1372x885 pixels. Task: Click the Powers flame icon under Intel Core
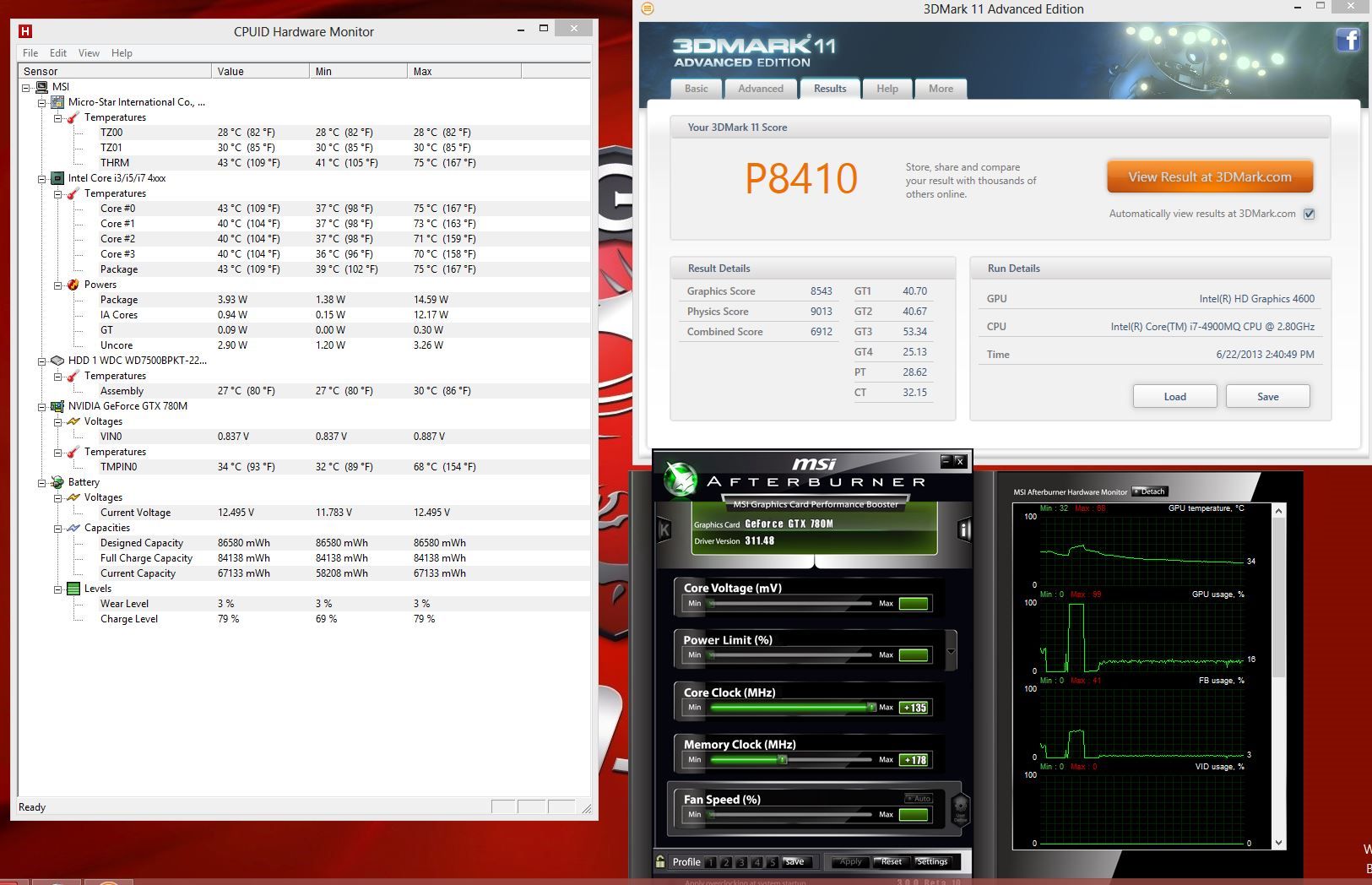point(73,285)
